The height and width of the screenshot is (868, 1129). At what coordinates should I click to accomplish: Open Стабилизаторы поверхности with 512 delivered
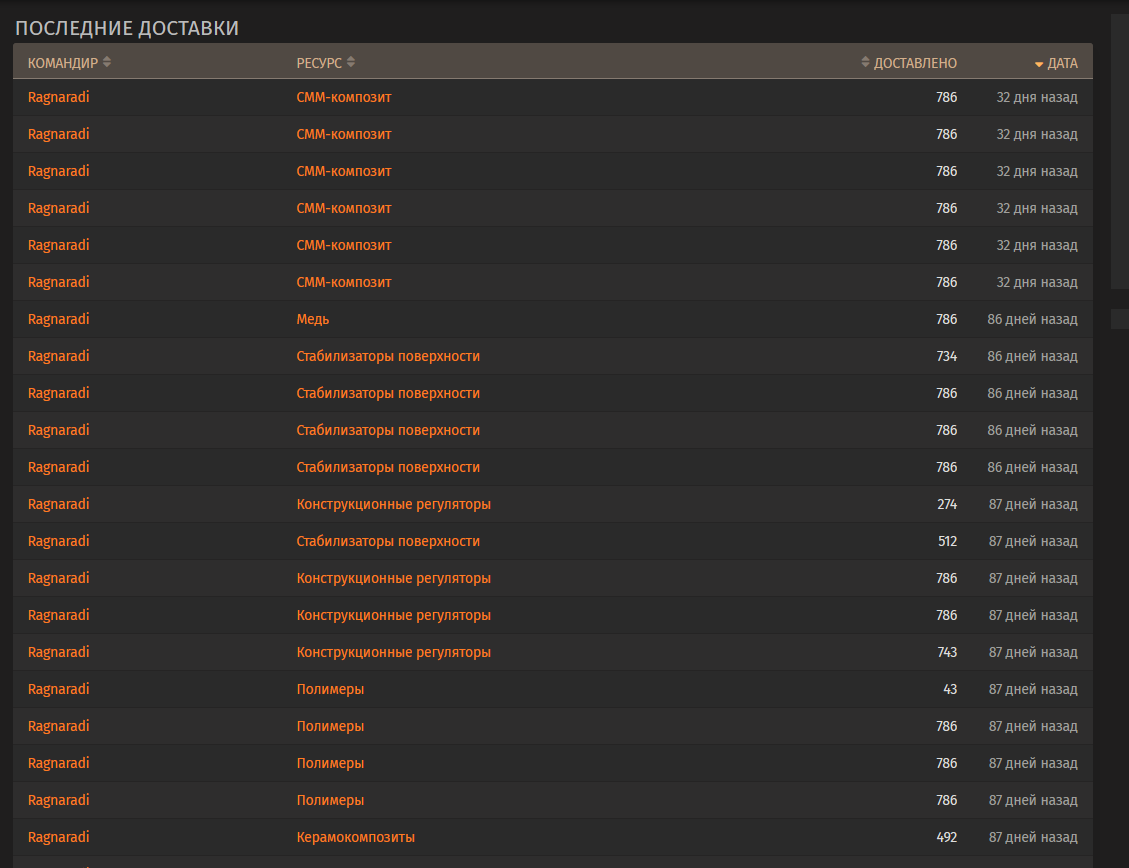pyautogui.click(x=388, y=541)
